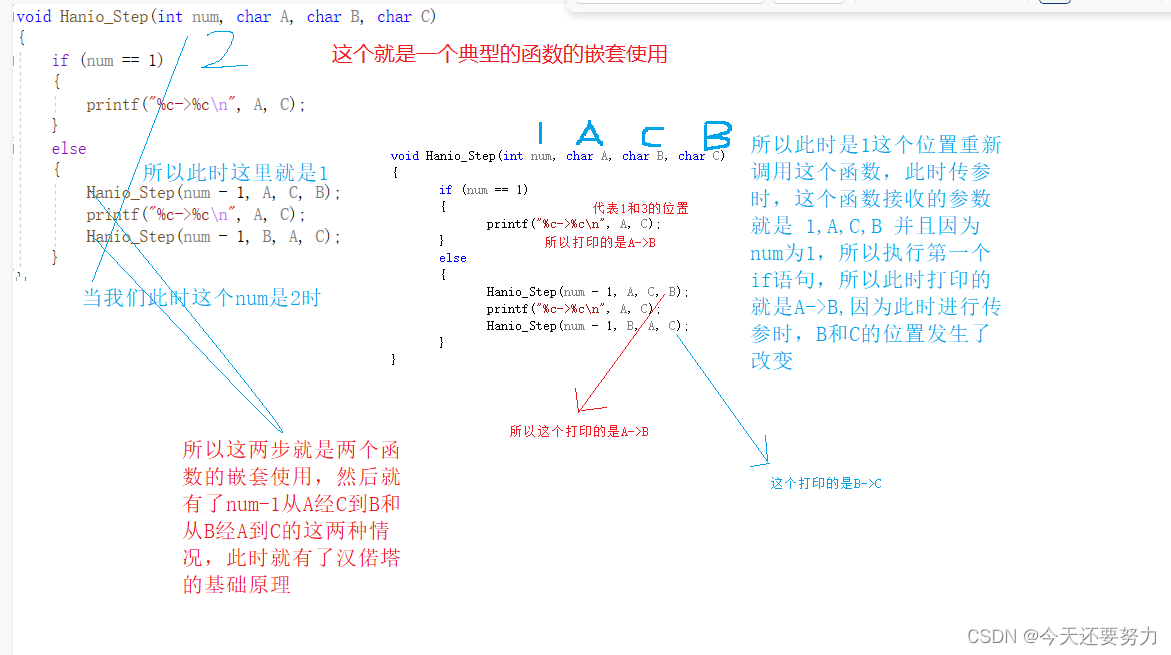
Task: Click the CSDN watermark text
Action: point(1062,636)
